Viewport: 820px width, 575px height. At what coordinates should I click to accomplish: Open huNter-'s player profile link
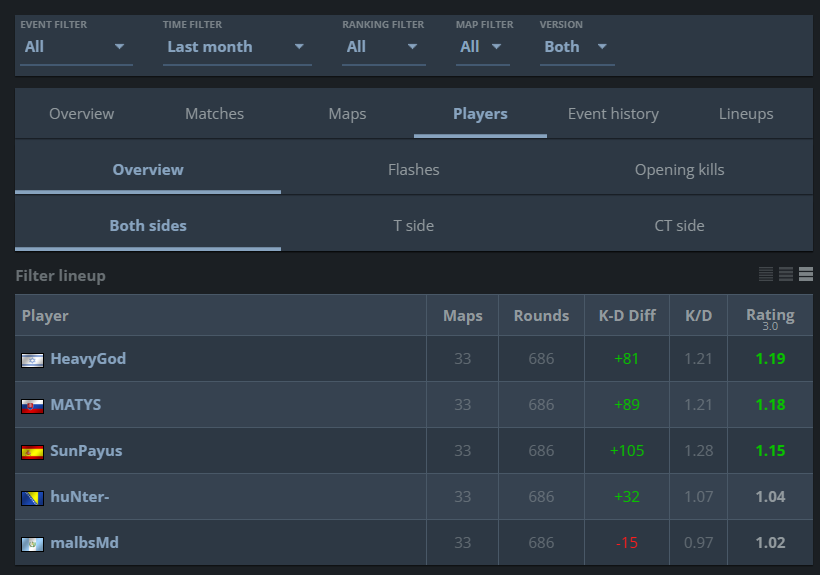click(x=79, y=497)
